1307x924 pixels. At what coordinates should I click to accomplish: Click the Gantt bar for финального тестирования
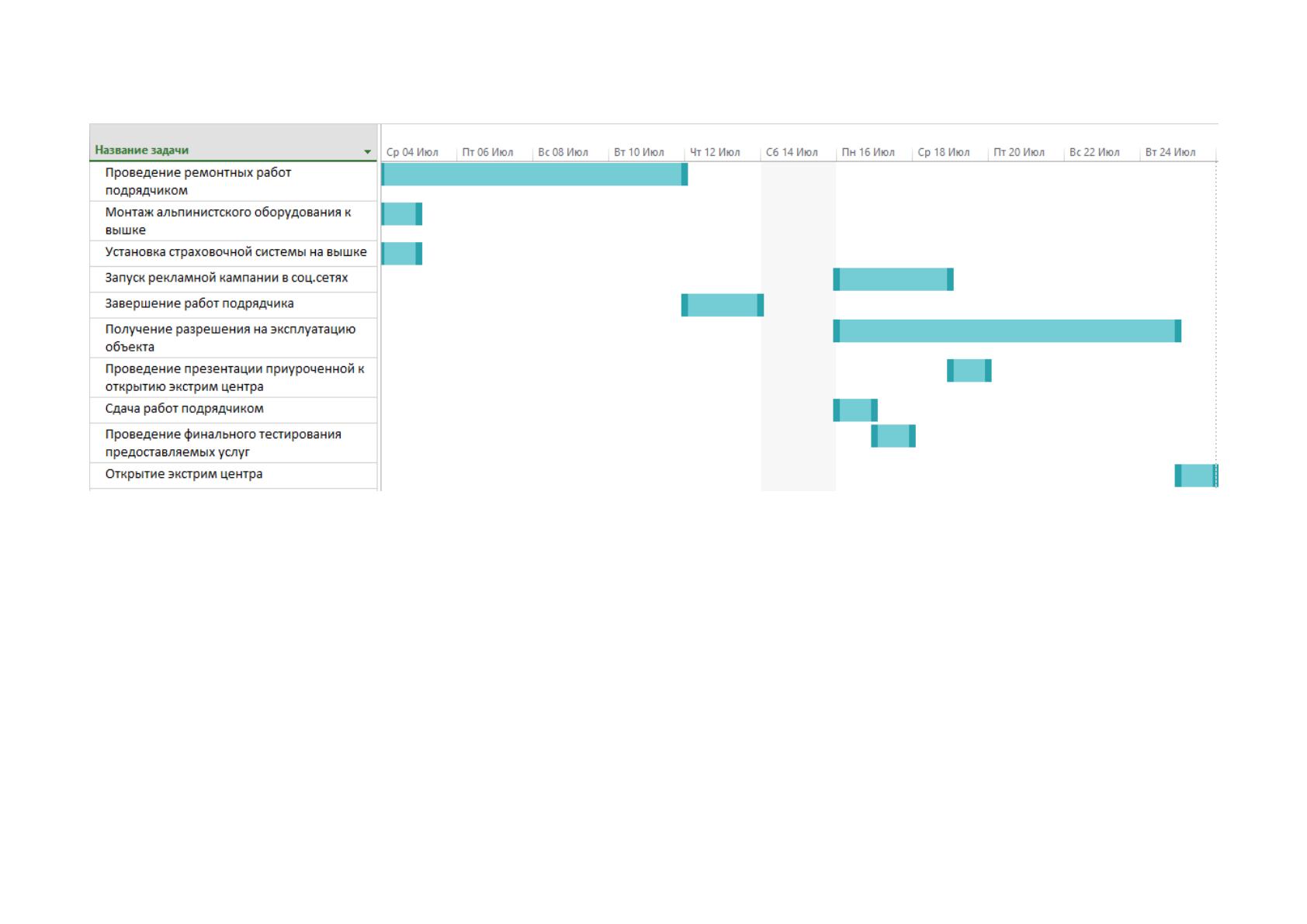(x=893, y=436)
